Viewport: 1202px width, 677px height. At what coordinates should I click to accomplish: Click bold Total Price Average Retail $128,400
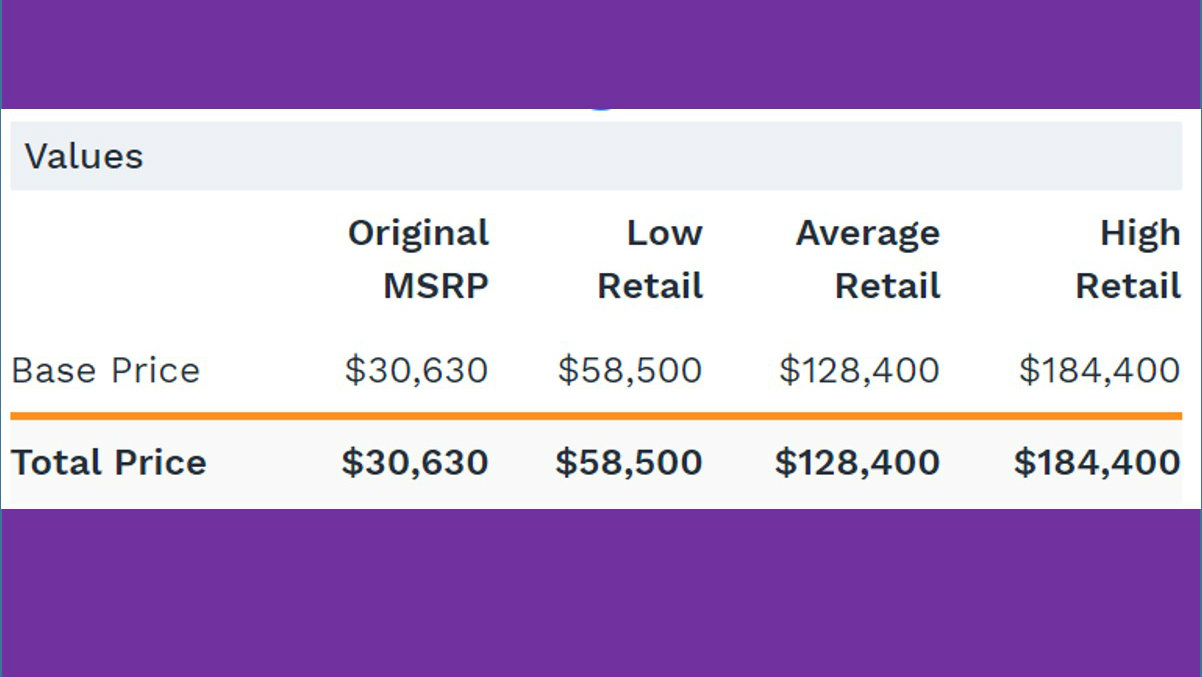(x=857, y=463)
